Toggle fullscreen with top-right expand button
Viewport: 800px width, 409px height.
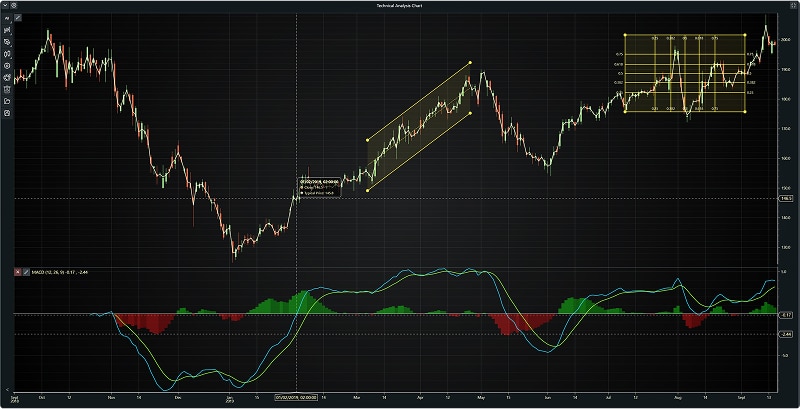(792, 5)
